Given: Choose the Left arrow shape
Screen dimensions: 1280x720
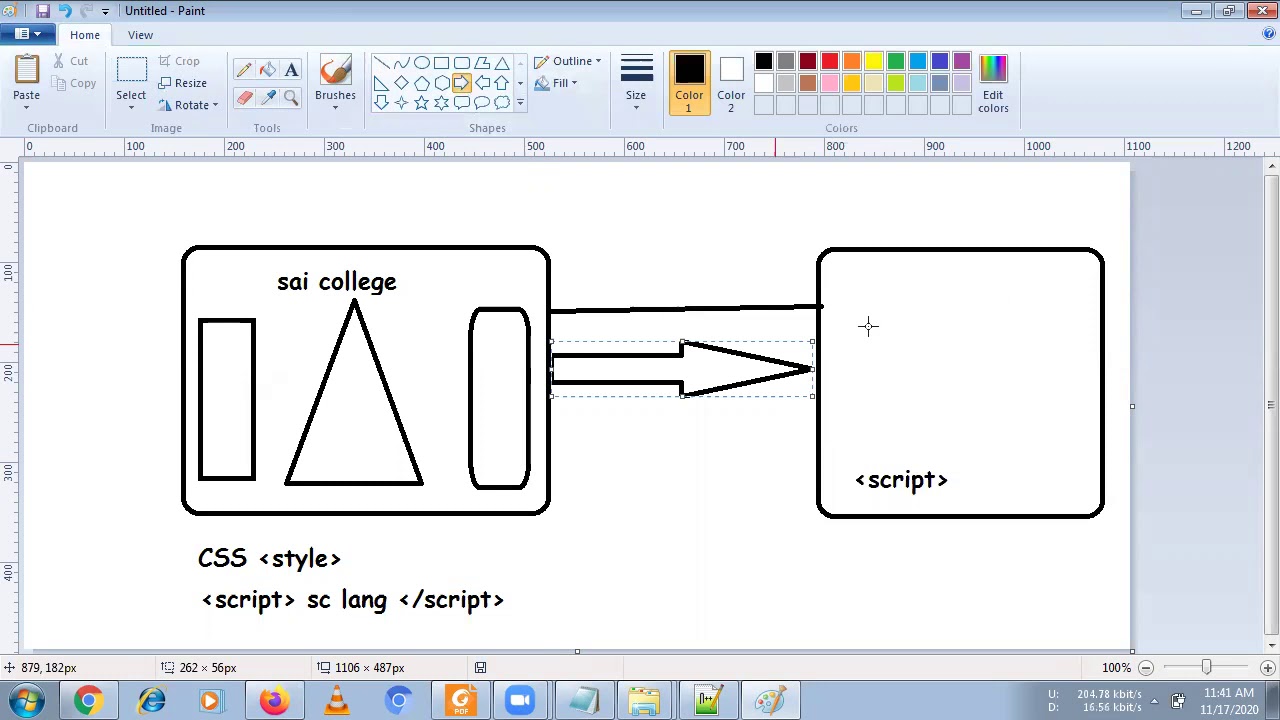Looking at the screenshot, I should [x=481, y=83].
